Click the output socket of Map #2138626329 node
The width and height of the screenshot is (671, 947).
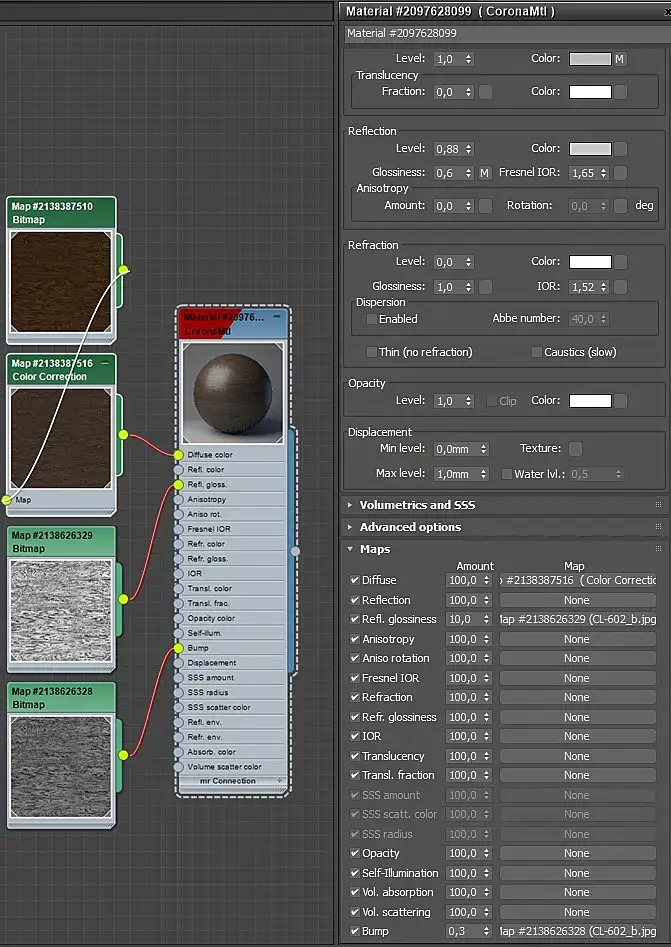coord(123,599)
